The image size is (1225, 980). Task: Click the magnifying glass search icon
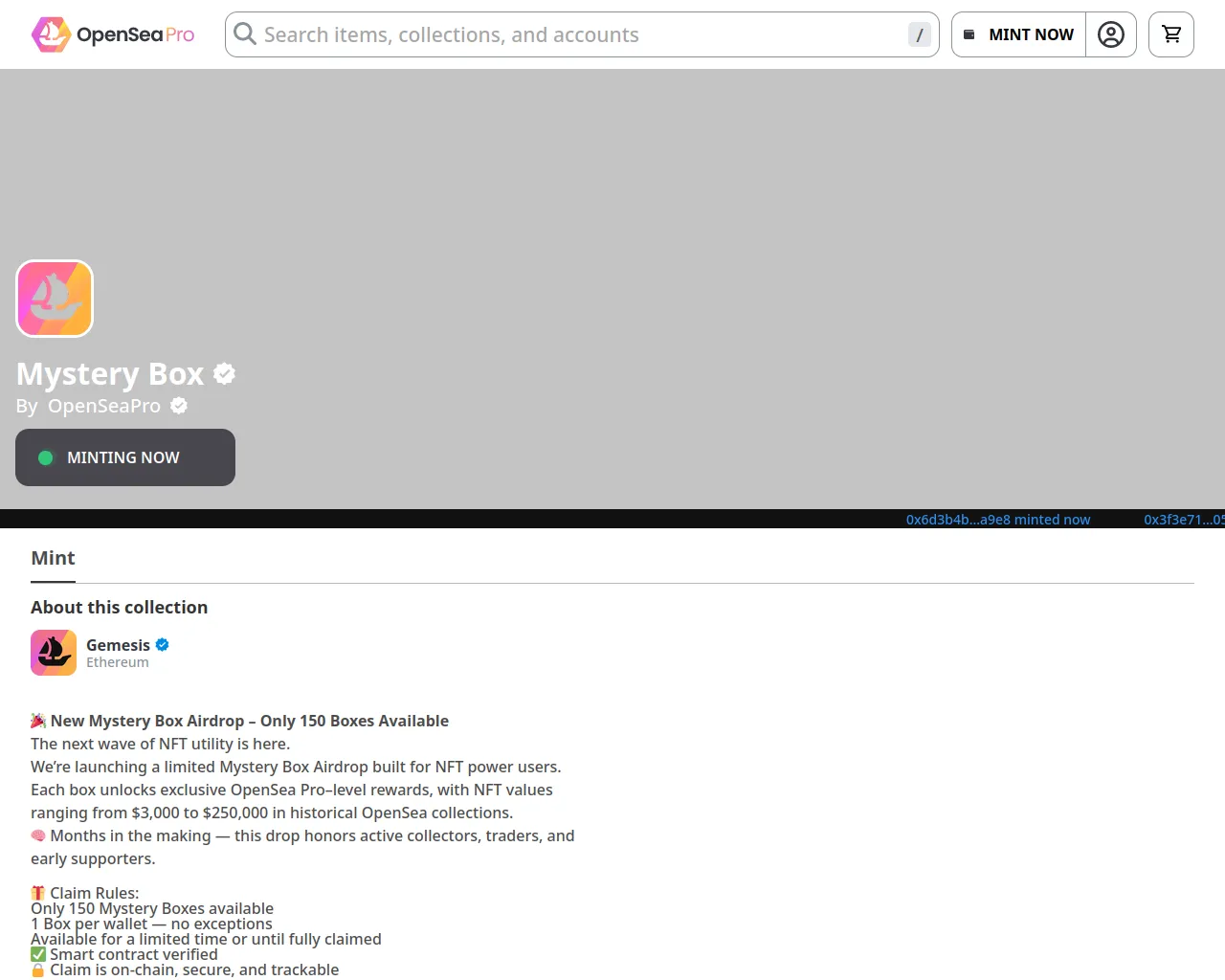[x=245, y=34]
